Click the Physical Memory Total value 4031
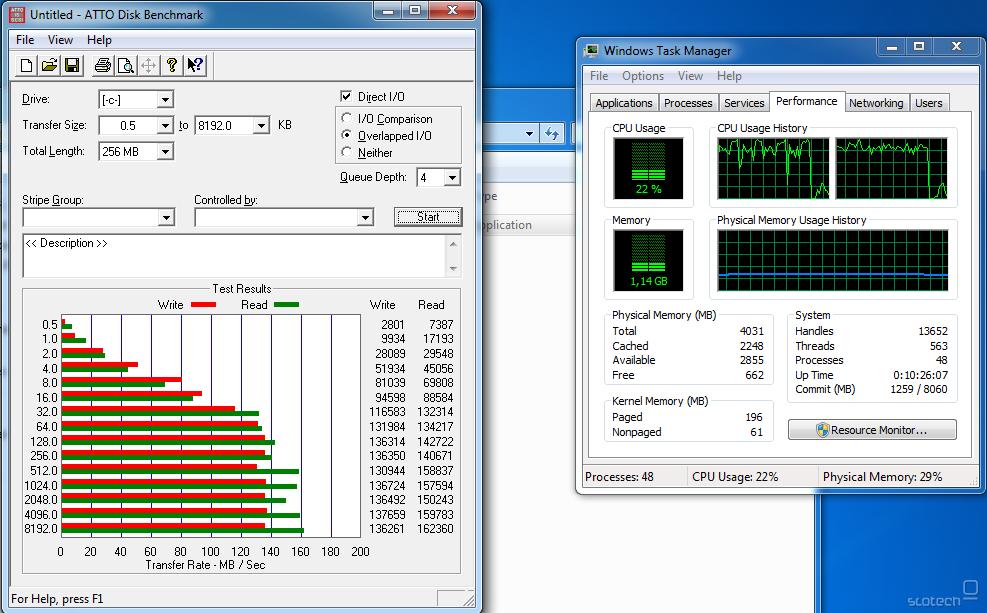Viewport: 987px width, 613px height. 752,331
